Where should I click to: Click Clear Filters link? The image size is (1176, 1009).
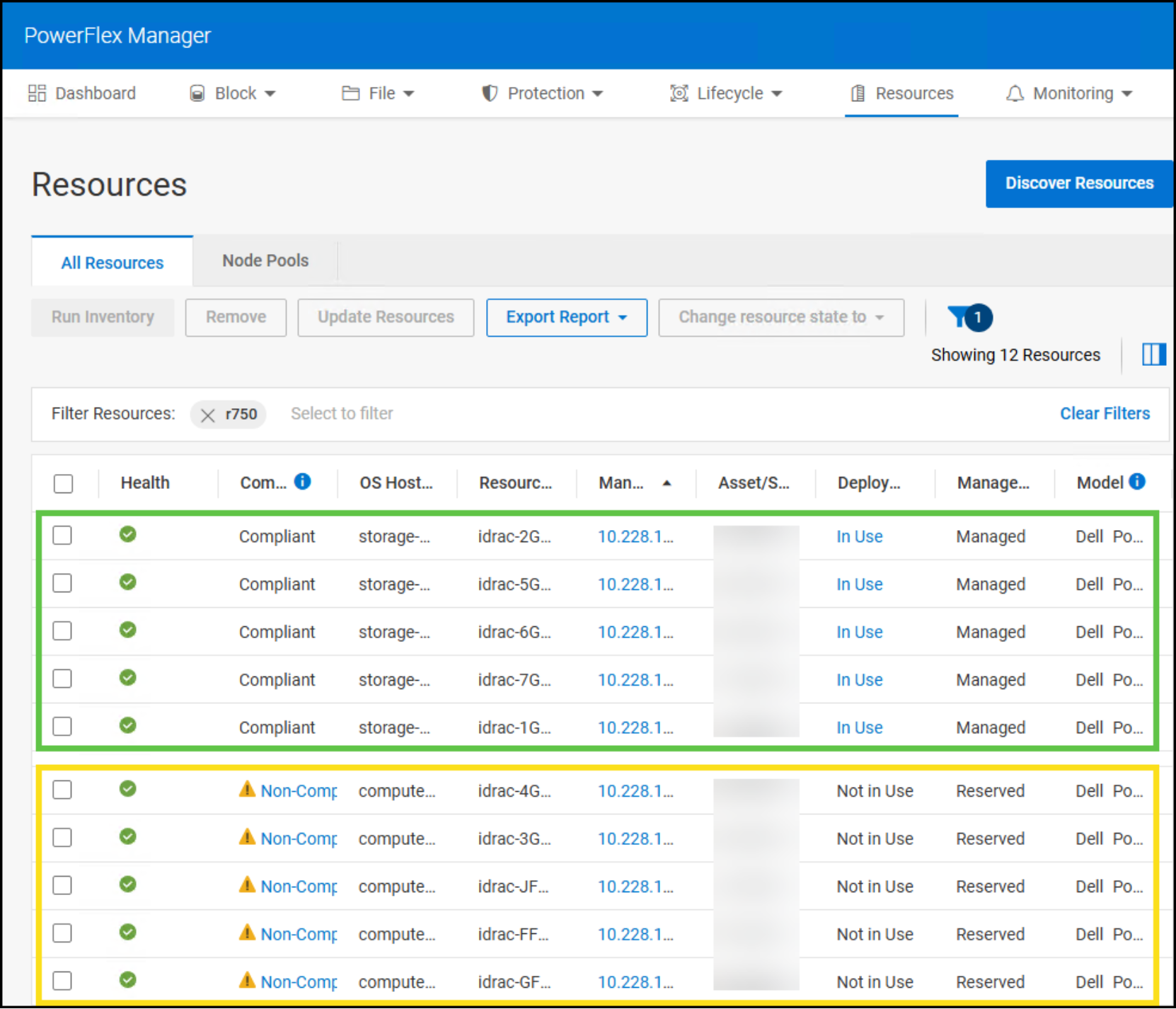coord(1105,413)
